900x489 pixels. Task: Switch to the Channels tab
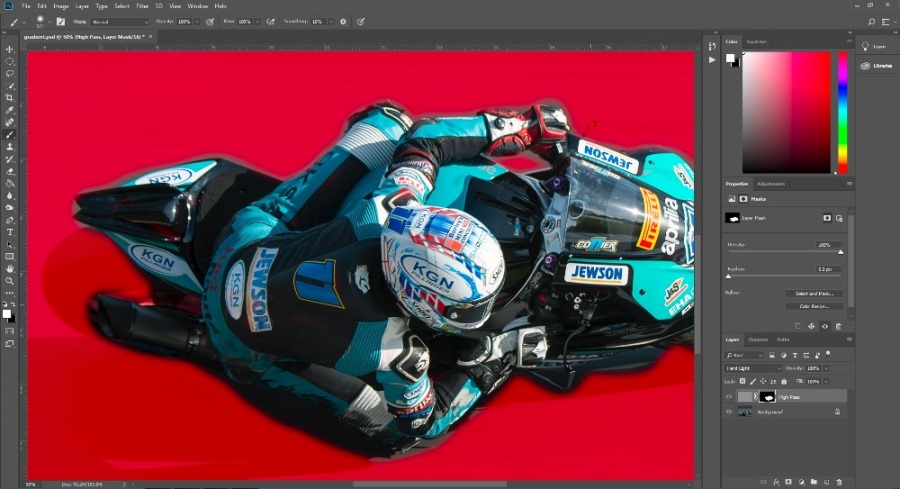(x=758, y=340)
